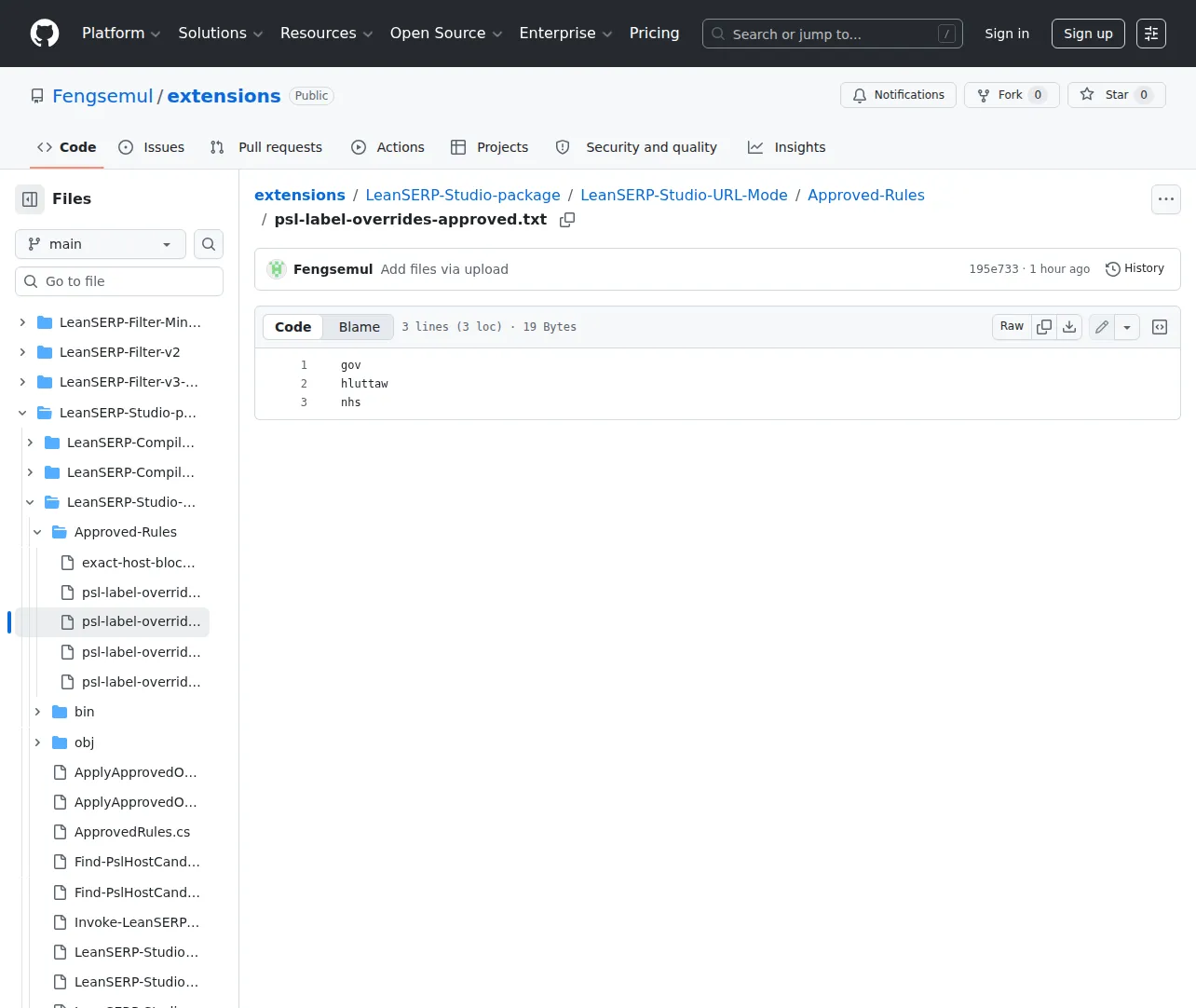Edit this file with the pencil icon
This screenshot has height=1008, width=1196.
[x=1102, y=327]
